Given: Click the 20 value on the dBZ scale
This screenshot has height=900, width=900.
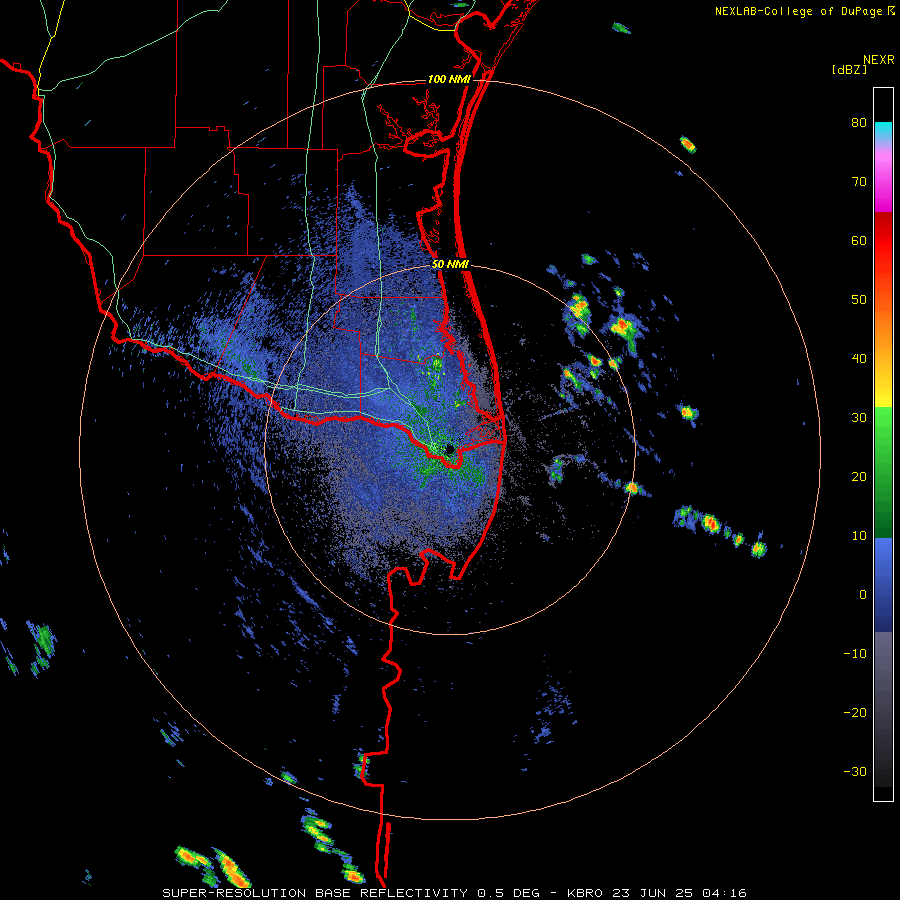Looking at the screenshot, I should click(859, 477).
